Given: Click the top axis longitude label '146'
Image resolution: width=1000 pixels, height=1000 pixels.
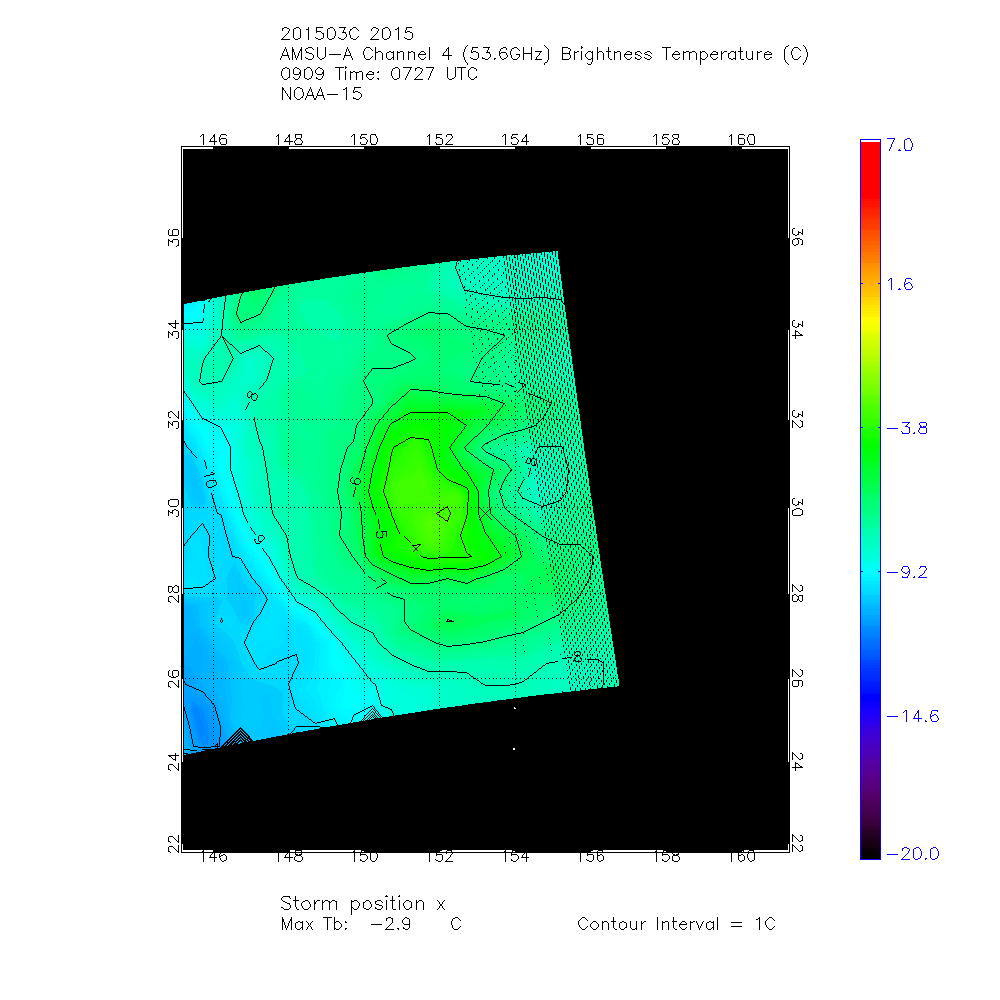Looking at the screenshot, I should coord(213,140).
